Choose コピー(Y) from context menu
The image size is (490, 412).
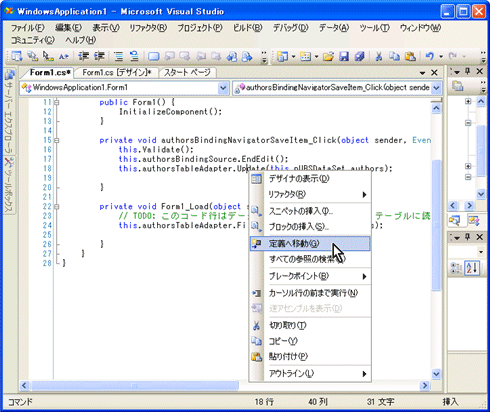click(310, 341)
